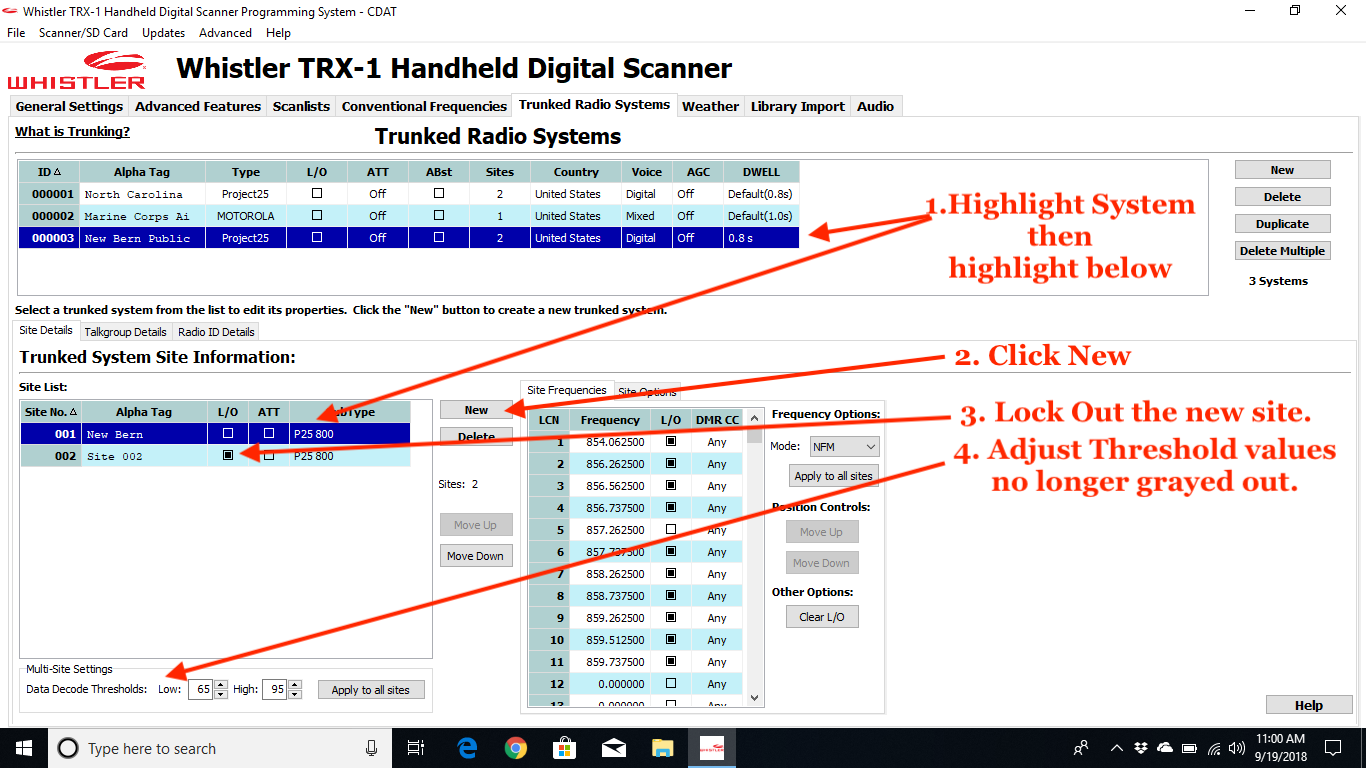Click the Clear L/O button
The image size is (1366, 768).
pos(822,617)
